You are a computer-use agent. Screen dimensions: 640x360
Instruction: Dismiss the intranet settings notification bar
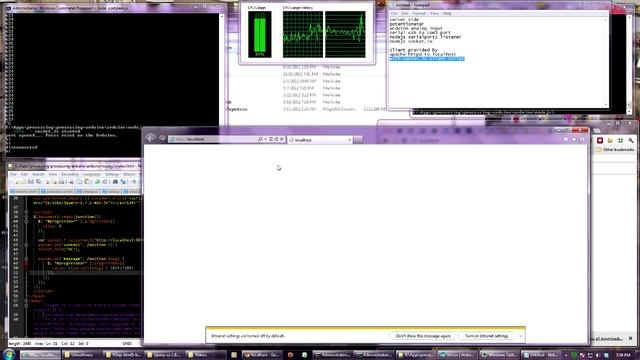click(x=520, y=336)
